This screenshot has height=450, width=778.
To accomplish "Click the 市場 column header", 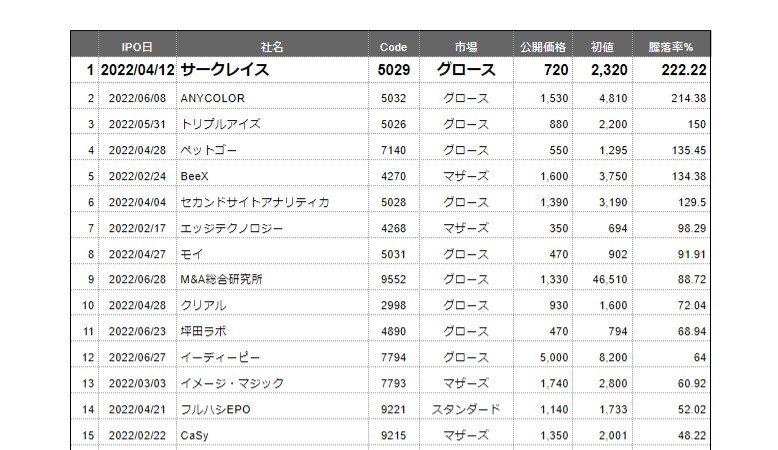I will click(x=466, y=47).
